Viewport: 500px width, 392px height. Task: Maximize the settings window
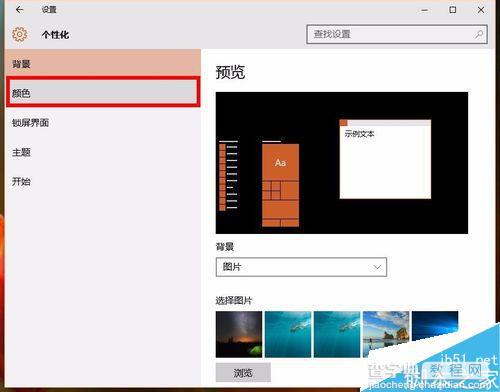pos(453,10)
